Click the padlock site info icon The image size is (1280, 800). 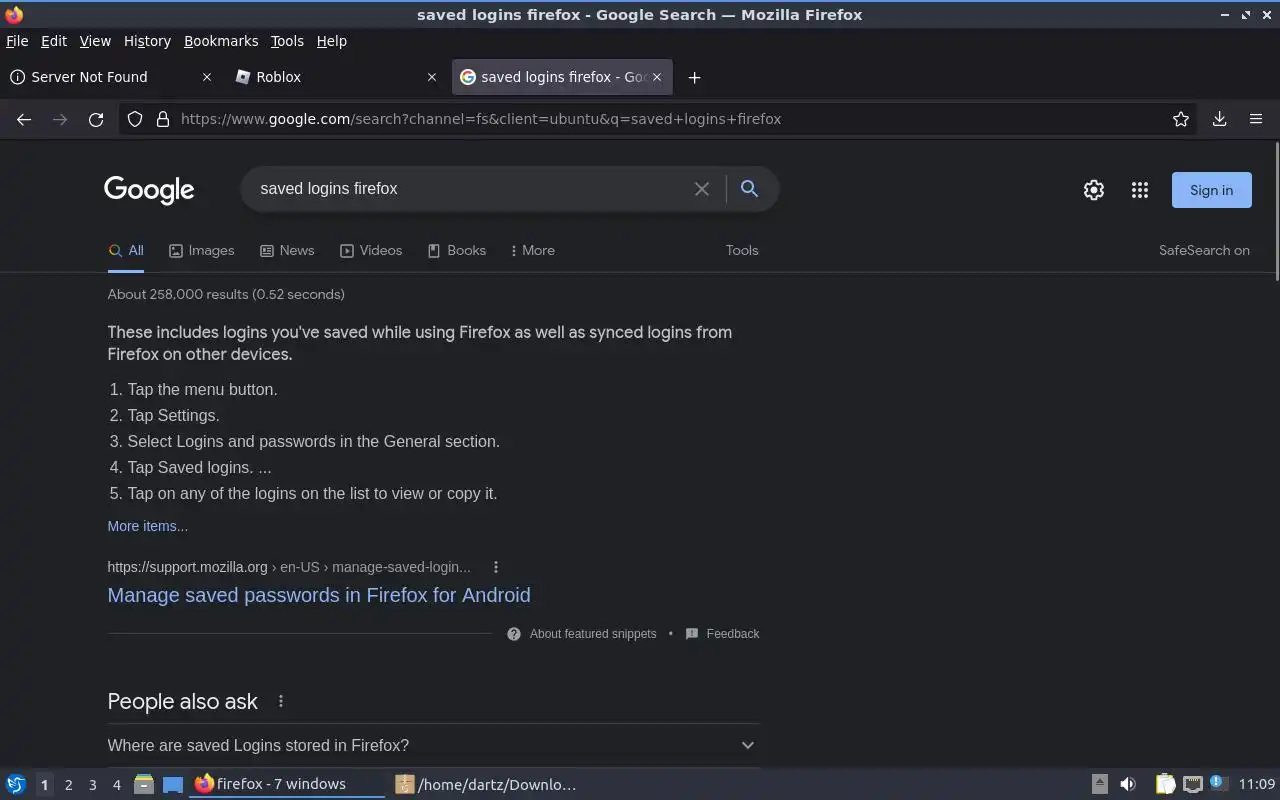coord(163,119)
